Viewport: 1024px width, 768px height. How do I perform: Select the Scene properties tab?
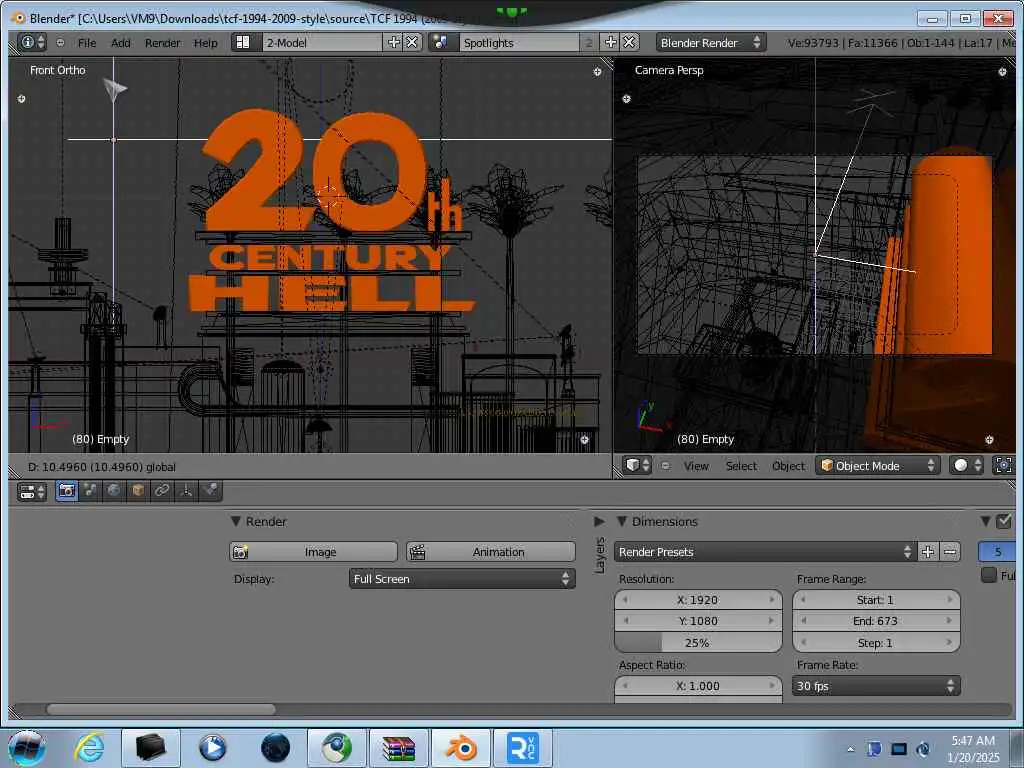(90, 490)
